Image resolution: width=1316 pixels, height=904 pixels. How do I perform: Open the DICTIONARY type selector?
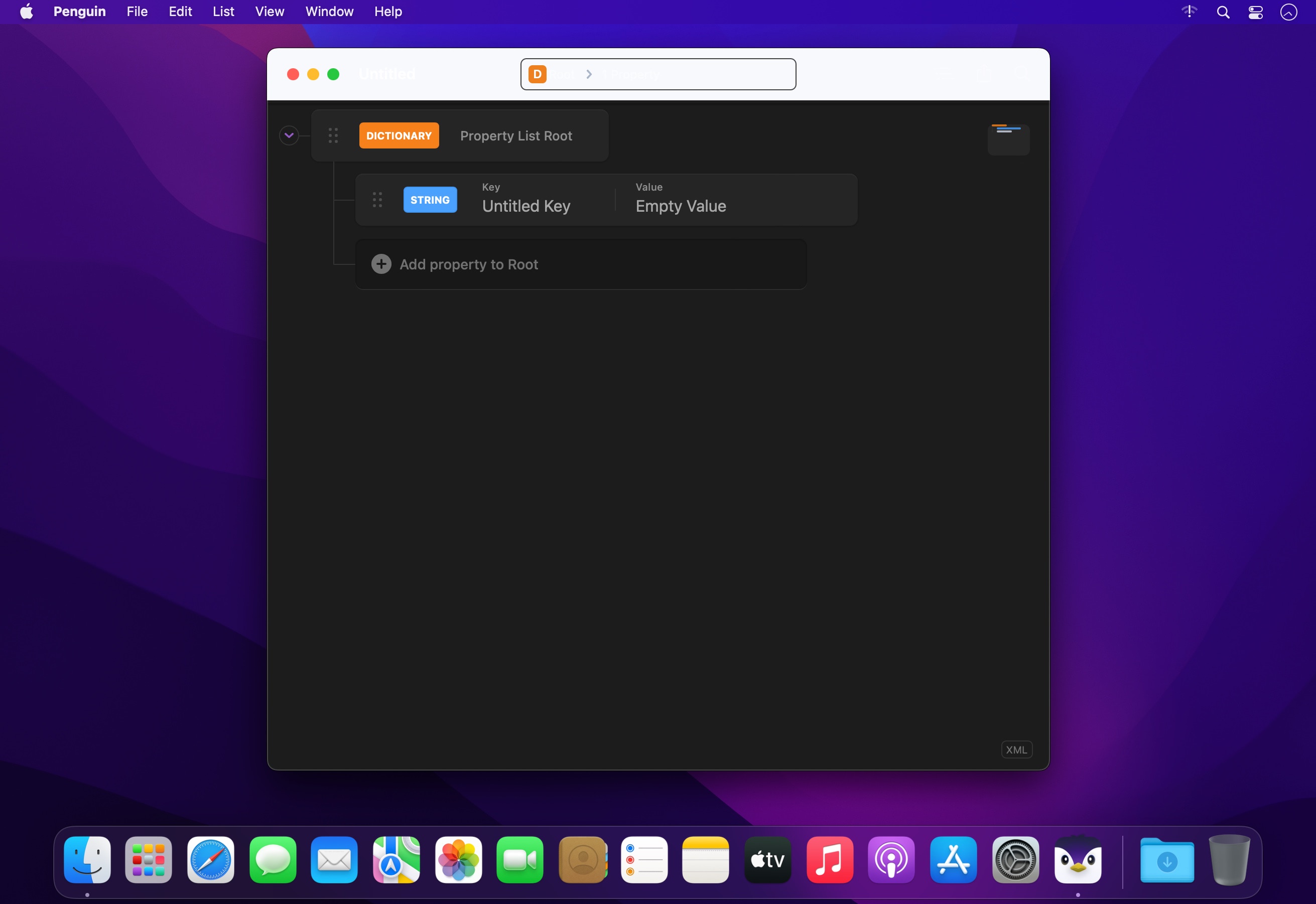(x=399, y=135)
